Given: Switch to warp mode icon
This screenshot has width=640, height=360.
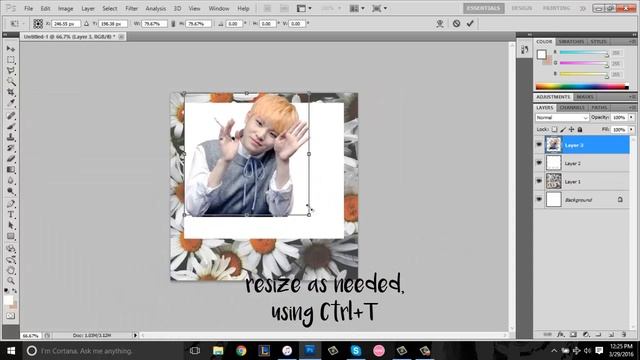Looking at the screenshot, I should point(440,24).
